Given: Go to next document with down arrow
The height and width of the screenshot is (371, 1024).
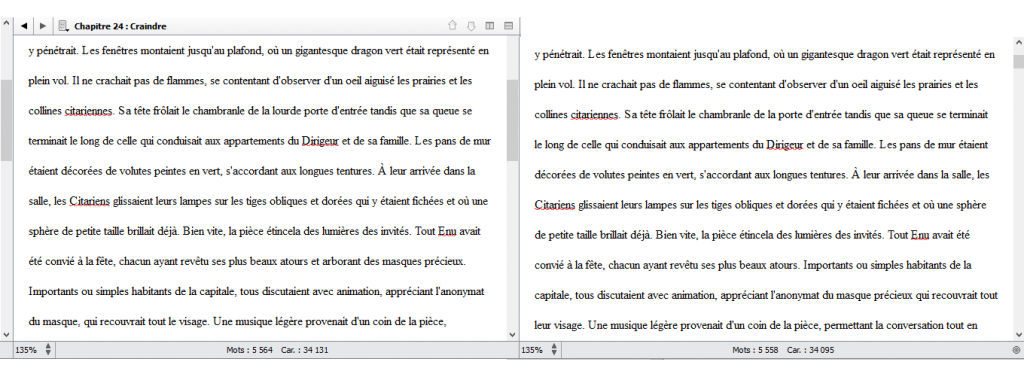Looking at the screenshot, I should tap(471, 26).
